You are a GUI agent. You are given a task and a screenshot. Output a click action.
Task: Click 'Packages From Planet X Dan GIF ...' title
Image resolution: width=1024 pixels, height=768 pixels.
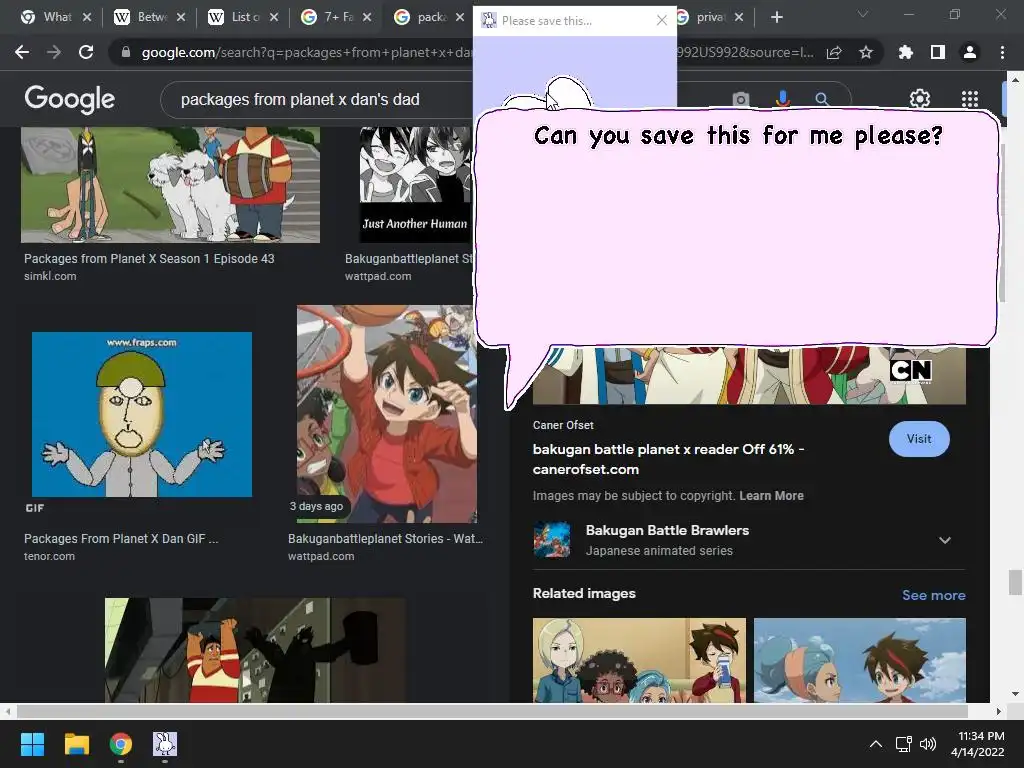point(121,539)
